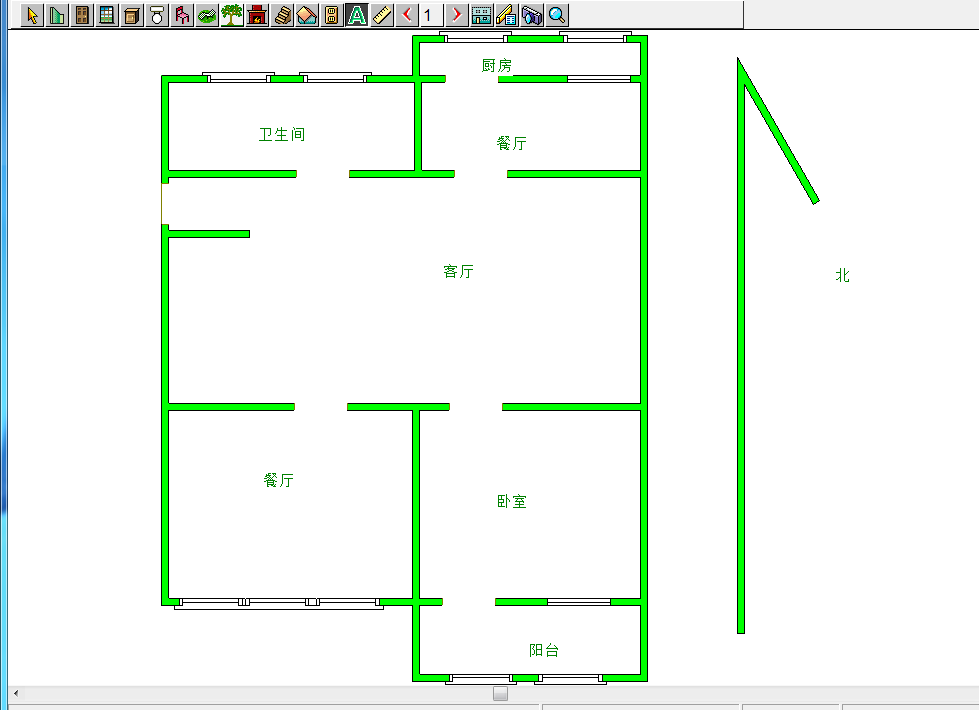Viewport: 979px width, 710px height.
Task: Select the staircase tool
Action: point(282,15)
